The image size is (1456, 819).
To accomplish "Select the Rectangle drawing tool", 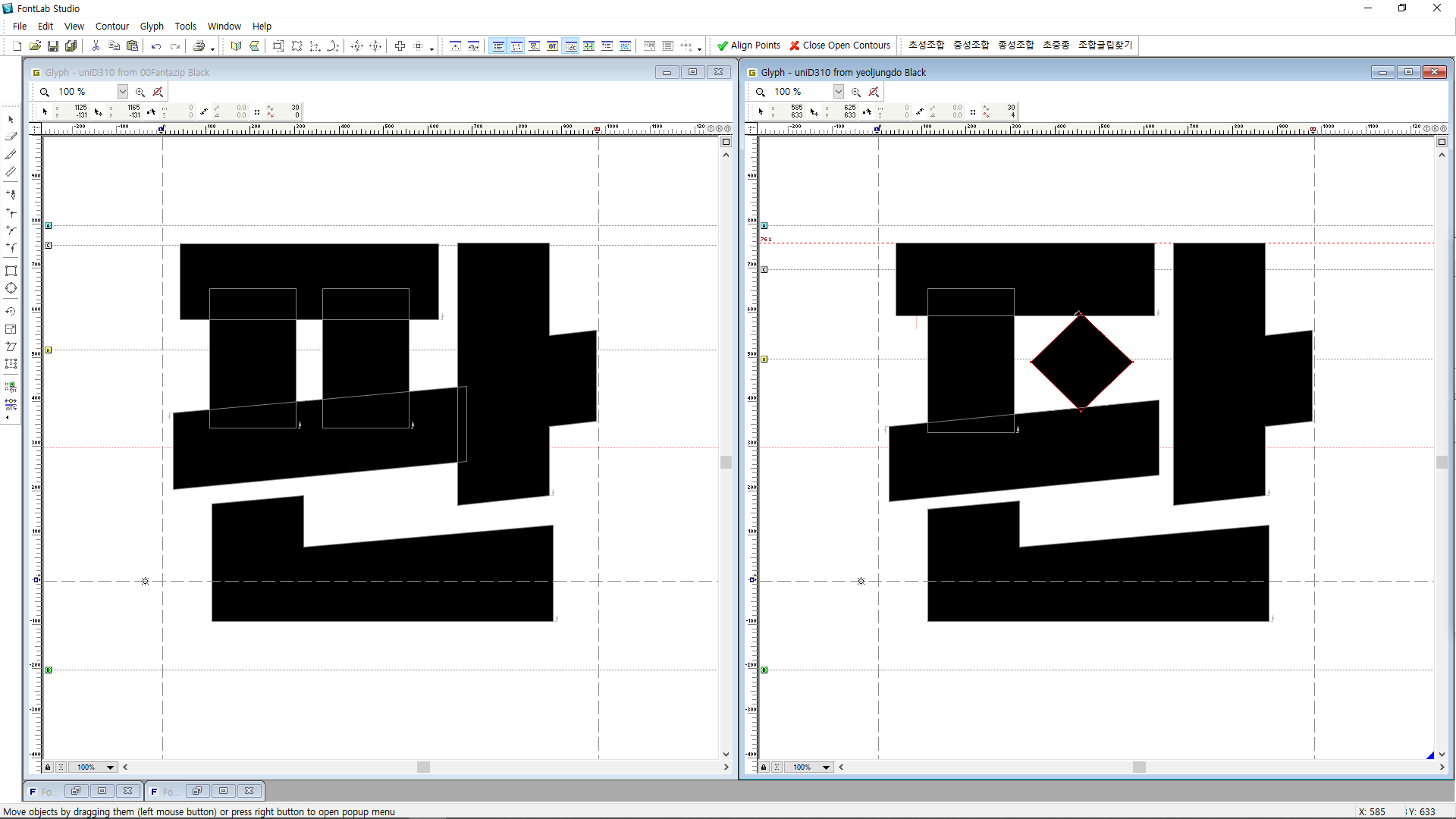I will tap(11, 271).
